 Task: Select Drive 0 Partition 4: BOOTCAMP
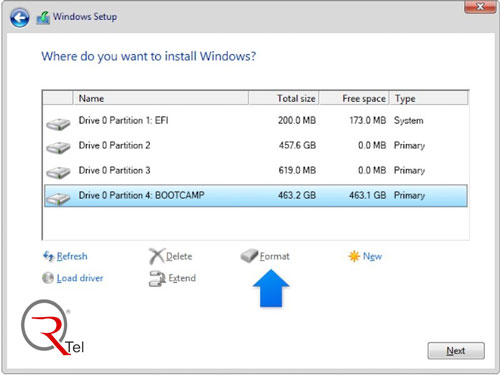pos(256,196)
